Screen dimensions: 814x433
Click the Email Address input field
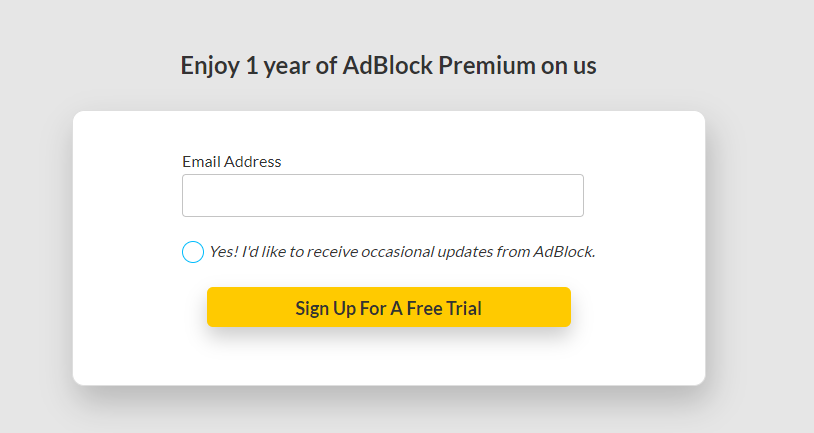click(382, 196)
